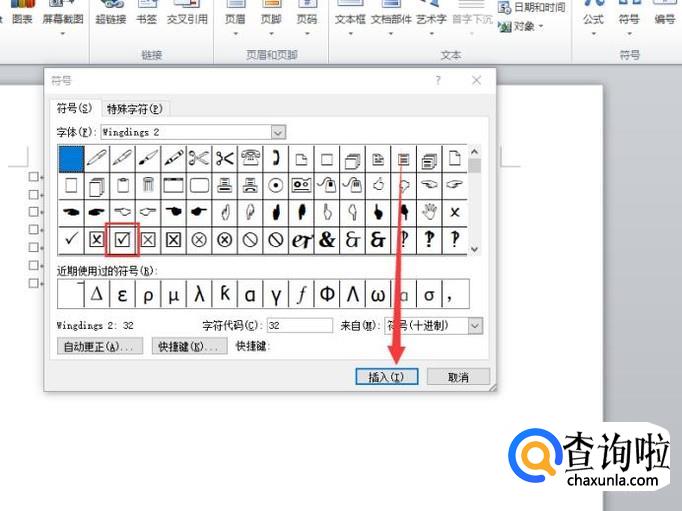Insert WordArt from ribbon

(x=431, y=17)
